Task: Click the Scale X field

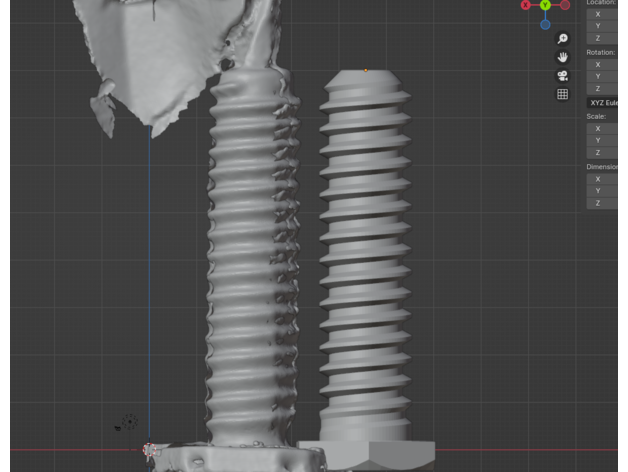Action: click(603, 129)
